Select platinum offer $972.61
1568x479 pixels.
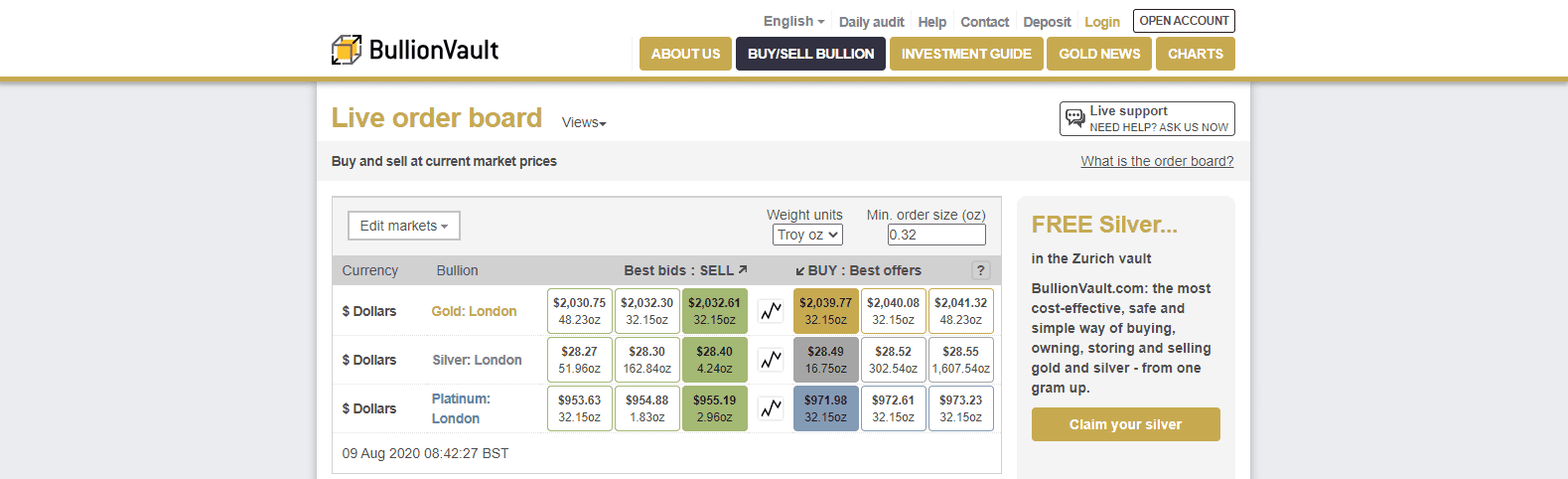[x=894, y=408]
